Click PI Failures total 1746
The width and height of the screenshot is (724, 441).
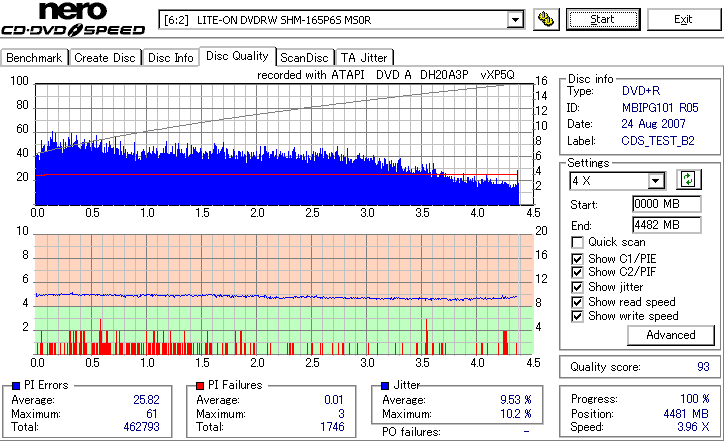(x=332, y=427)
